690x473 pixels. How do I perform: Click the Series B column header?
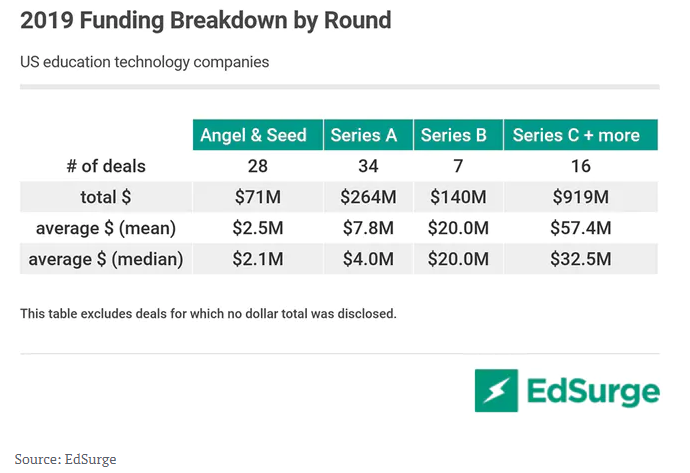(x=454, y=135)
